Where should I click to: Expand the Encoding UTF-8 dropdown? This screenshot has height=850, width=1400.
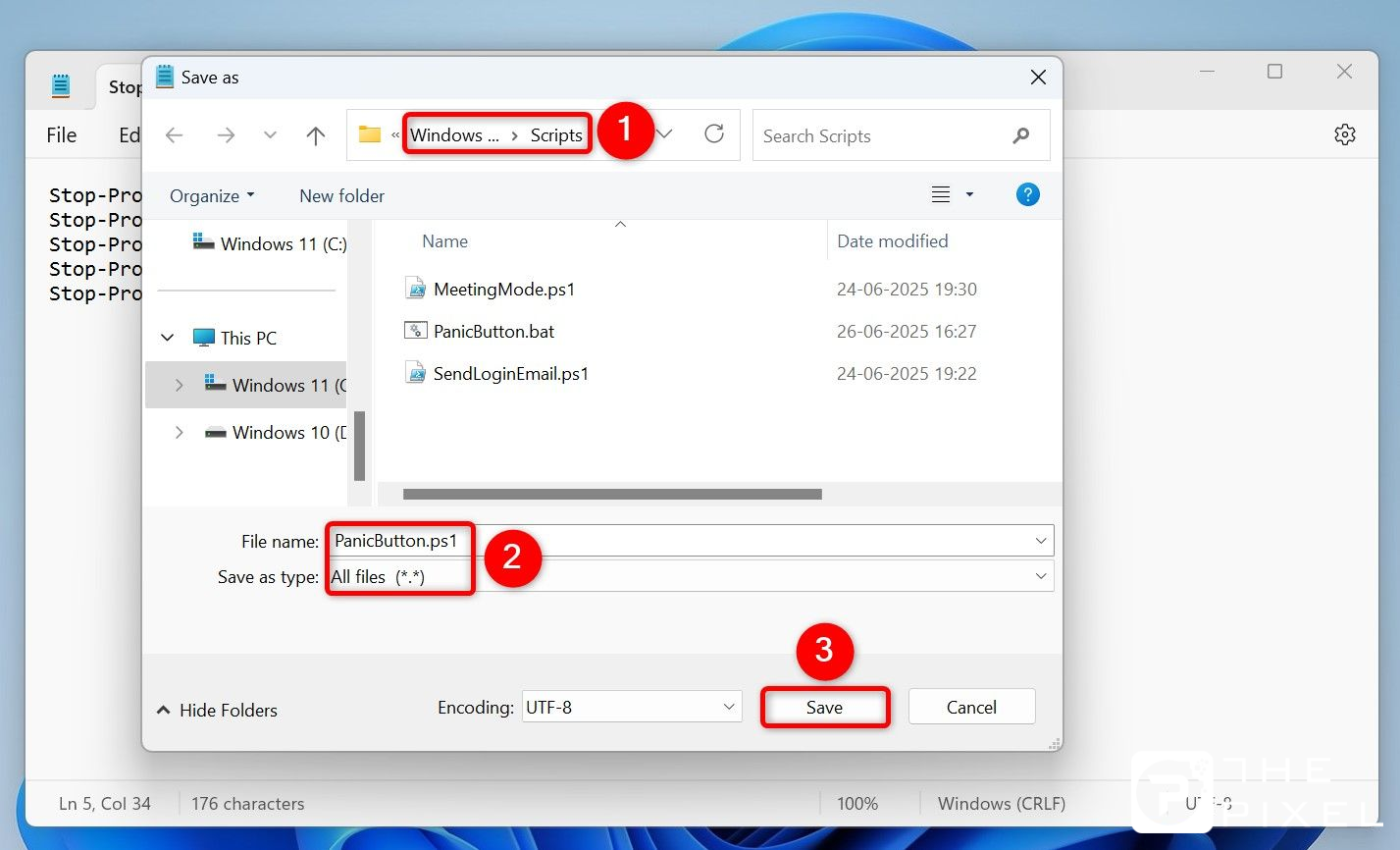pyautogui.click(x=729, y=707)
